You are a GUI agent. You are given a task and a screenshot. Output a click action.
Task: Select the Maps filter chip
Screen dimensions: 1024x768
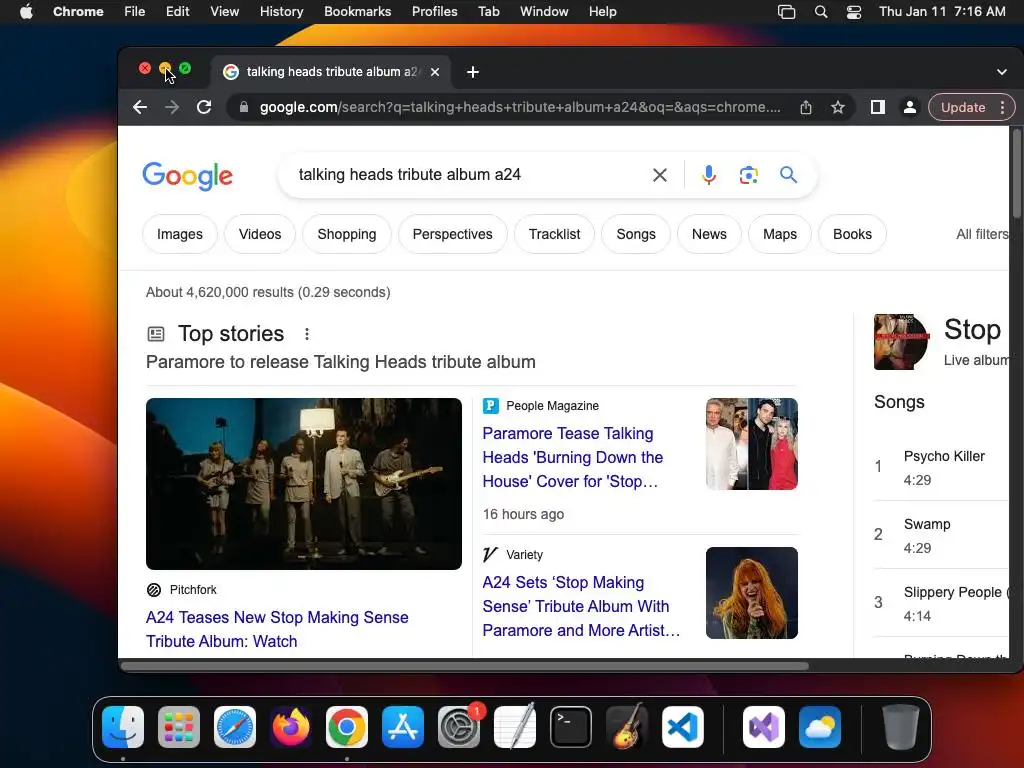coord(780,234)
